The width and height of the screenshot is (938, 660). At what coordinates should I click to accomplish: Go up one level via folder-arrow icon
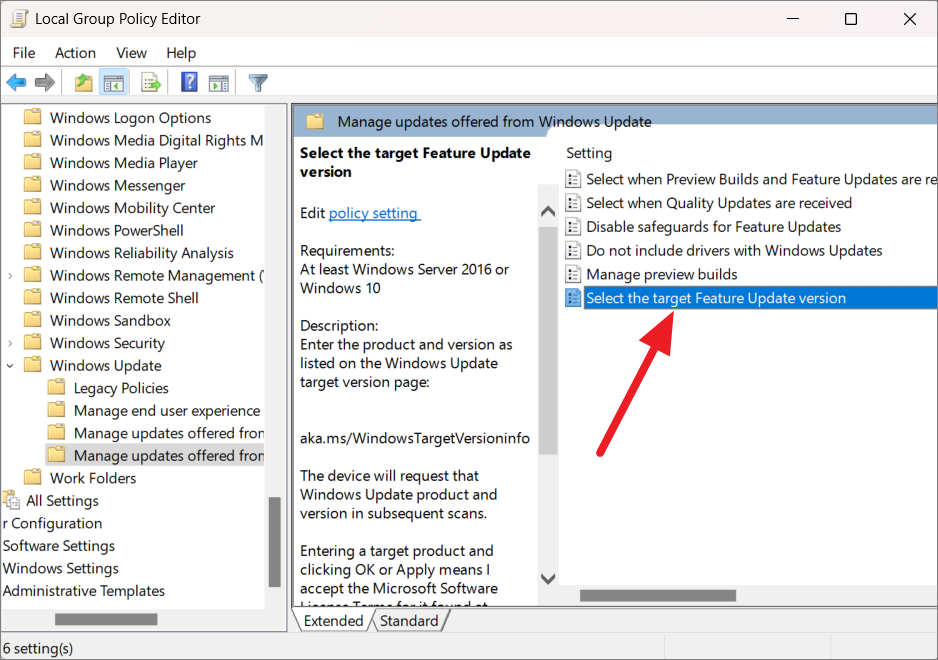point(83,83)
